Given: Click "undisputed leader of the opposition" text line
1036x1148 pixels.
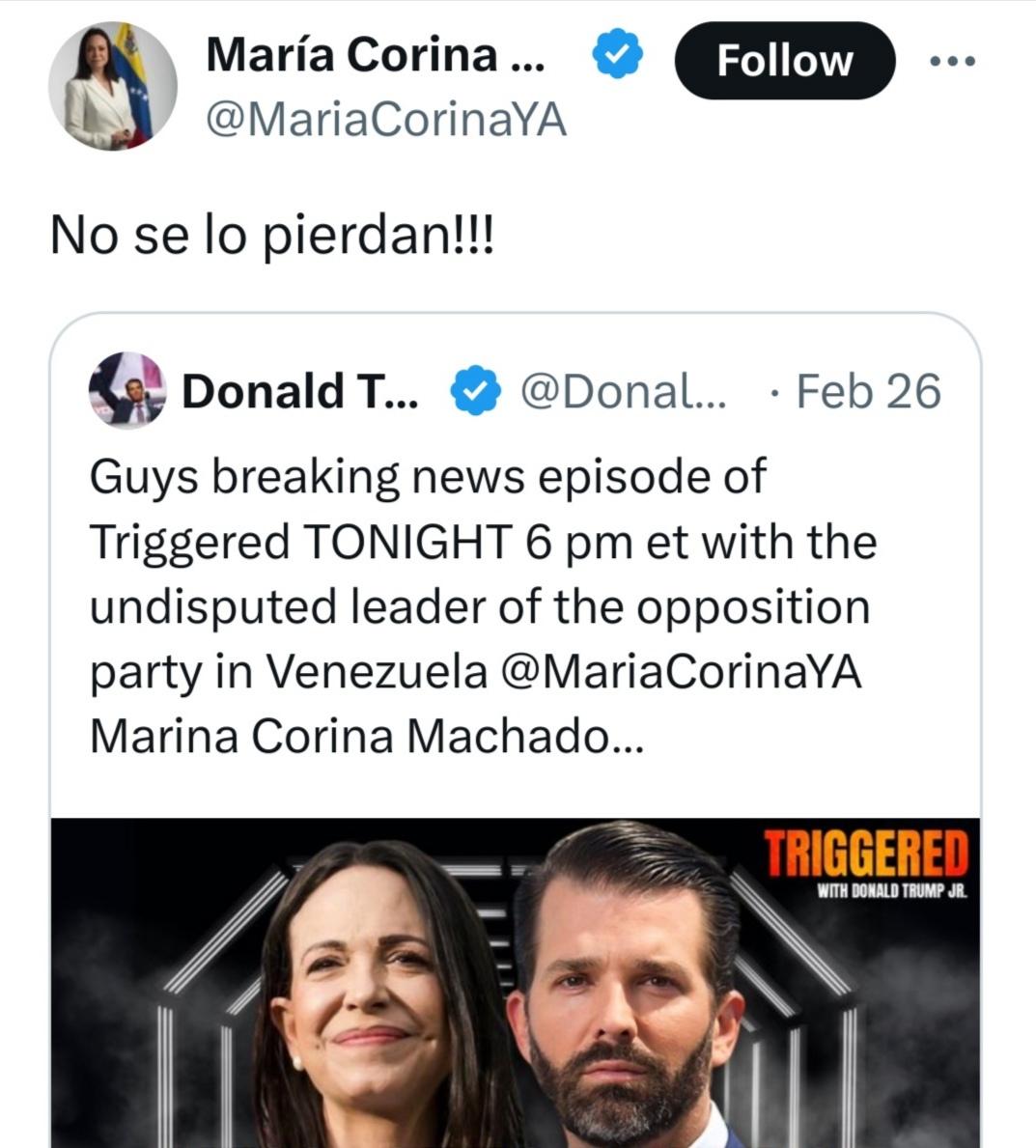Looking at the screenshot, I should (x=480, y=607).
